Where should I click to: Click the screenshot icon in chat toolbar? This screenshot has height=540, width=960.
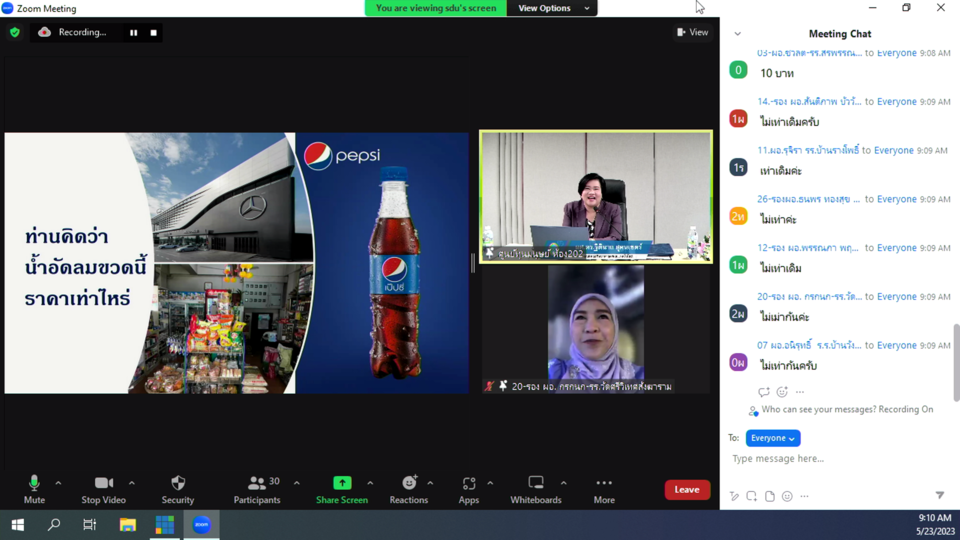coord(751,496)
